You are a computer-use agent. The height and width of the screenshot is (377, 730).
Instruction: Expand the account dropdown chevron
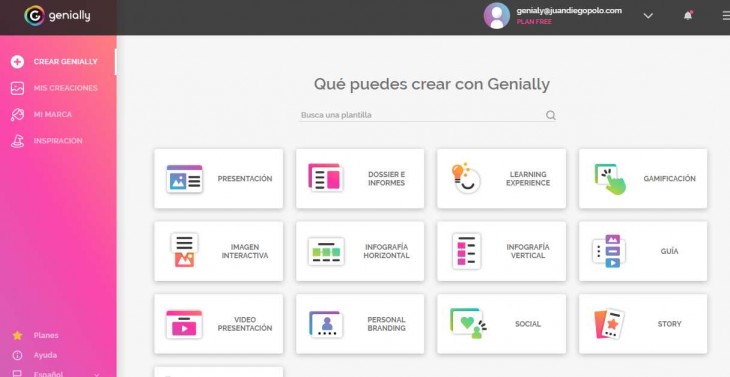pyautogui.click(x=648, y=16)
